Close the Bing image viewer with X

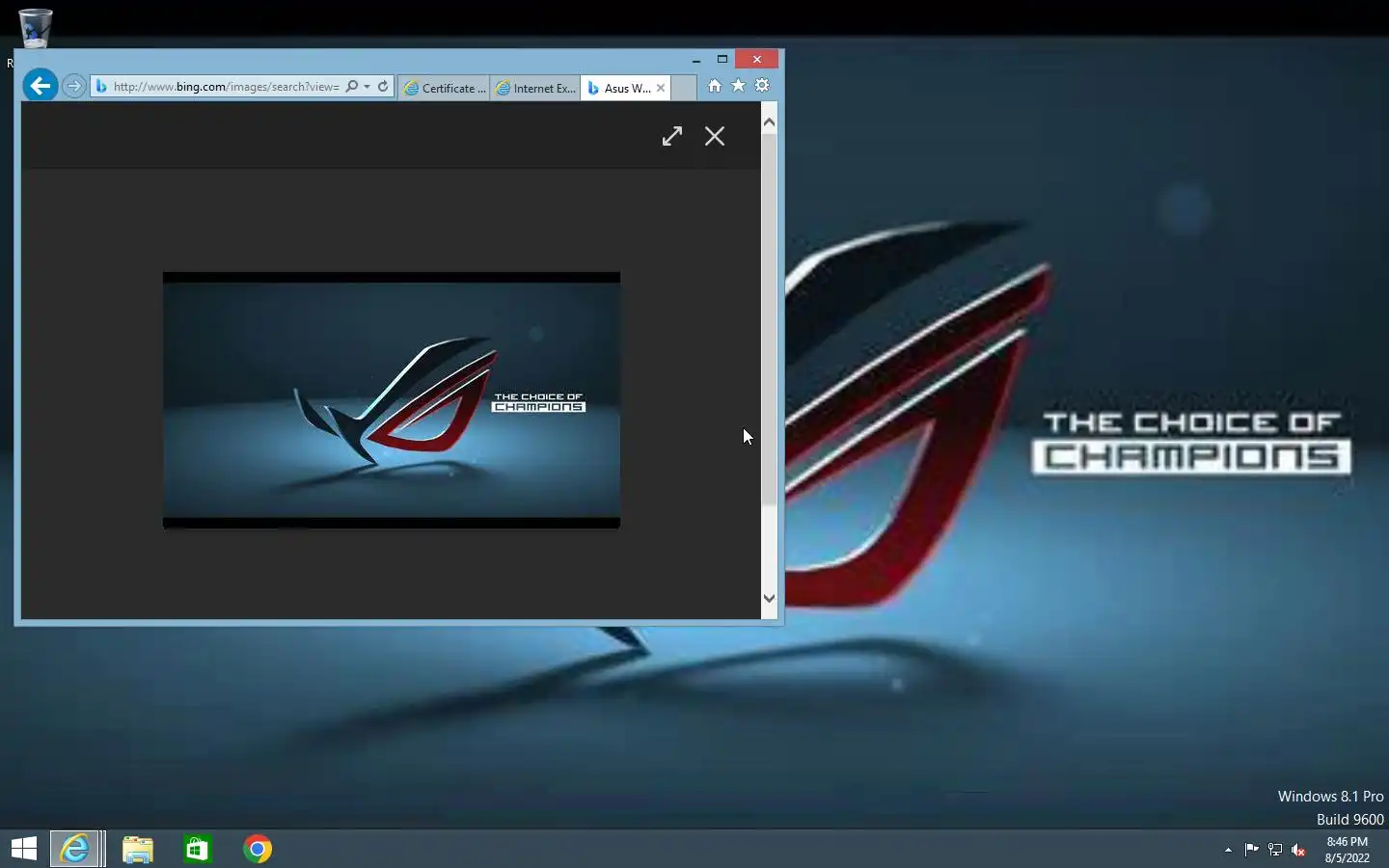[x=715, y=136]
